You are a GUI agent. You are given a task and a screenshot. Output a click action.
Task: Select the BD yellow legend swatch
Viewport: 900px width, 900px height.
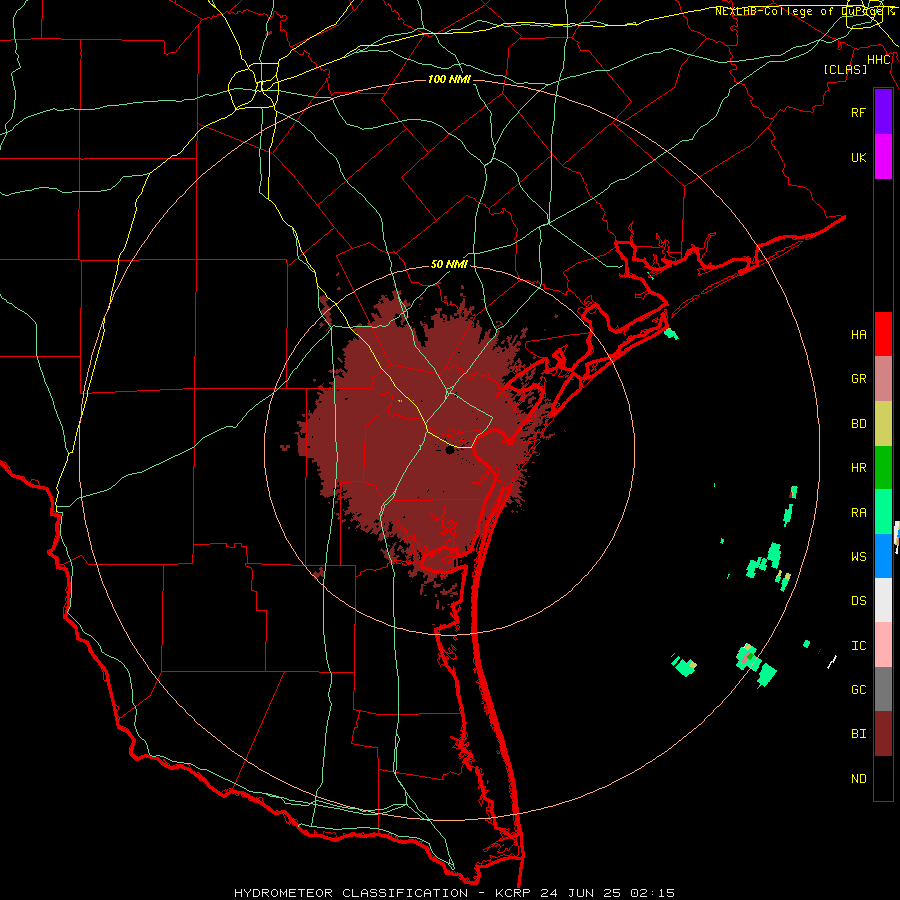(883, 424)
